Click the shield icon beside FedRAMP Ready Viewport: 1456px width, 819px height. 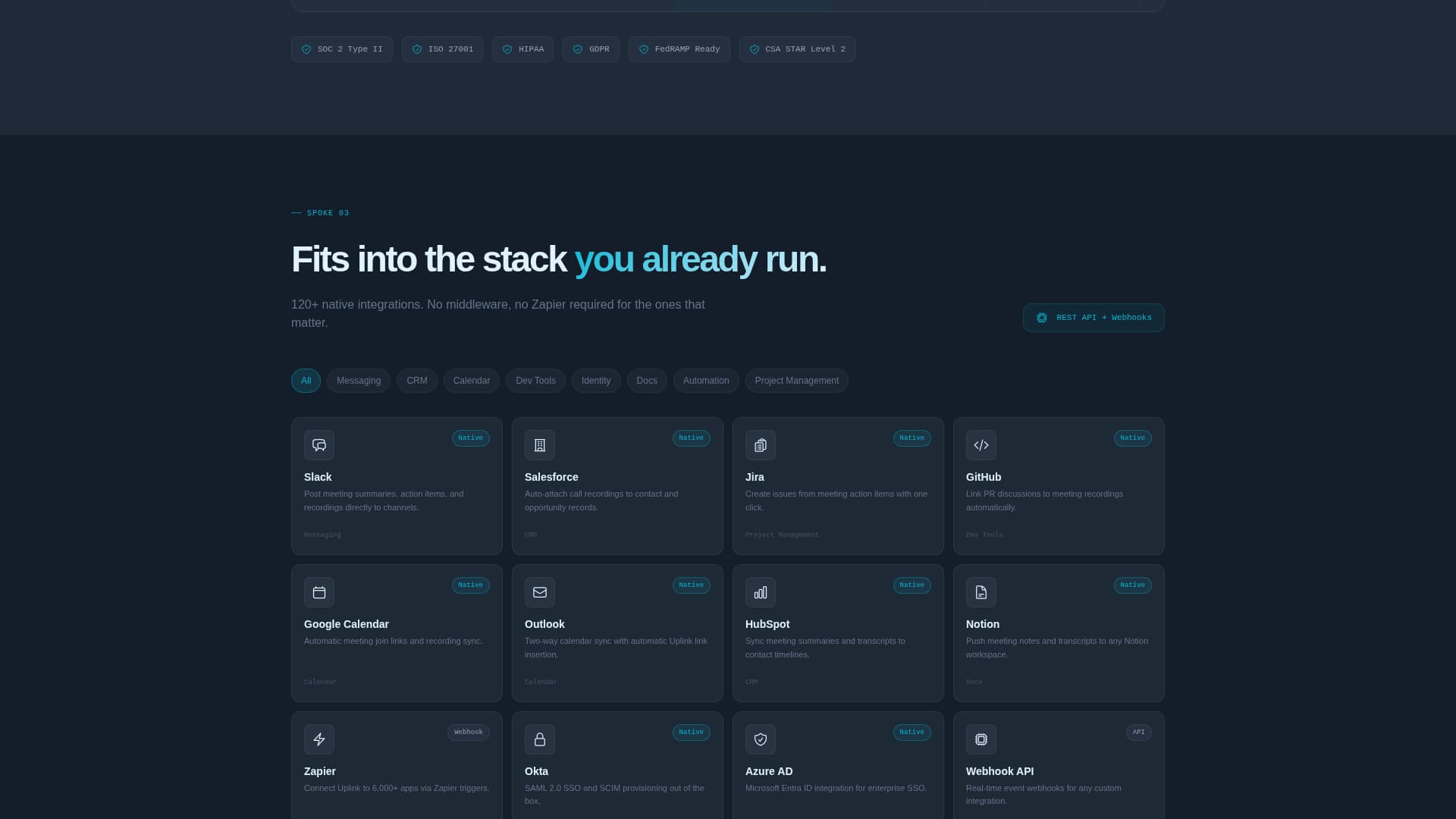click(x=644, y=49)
